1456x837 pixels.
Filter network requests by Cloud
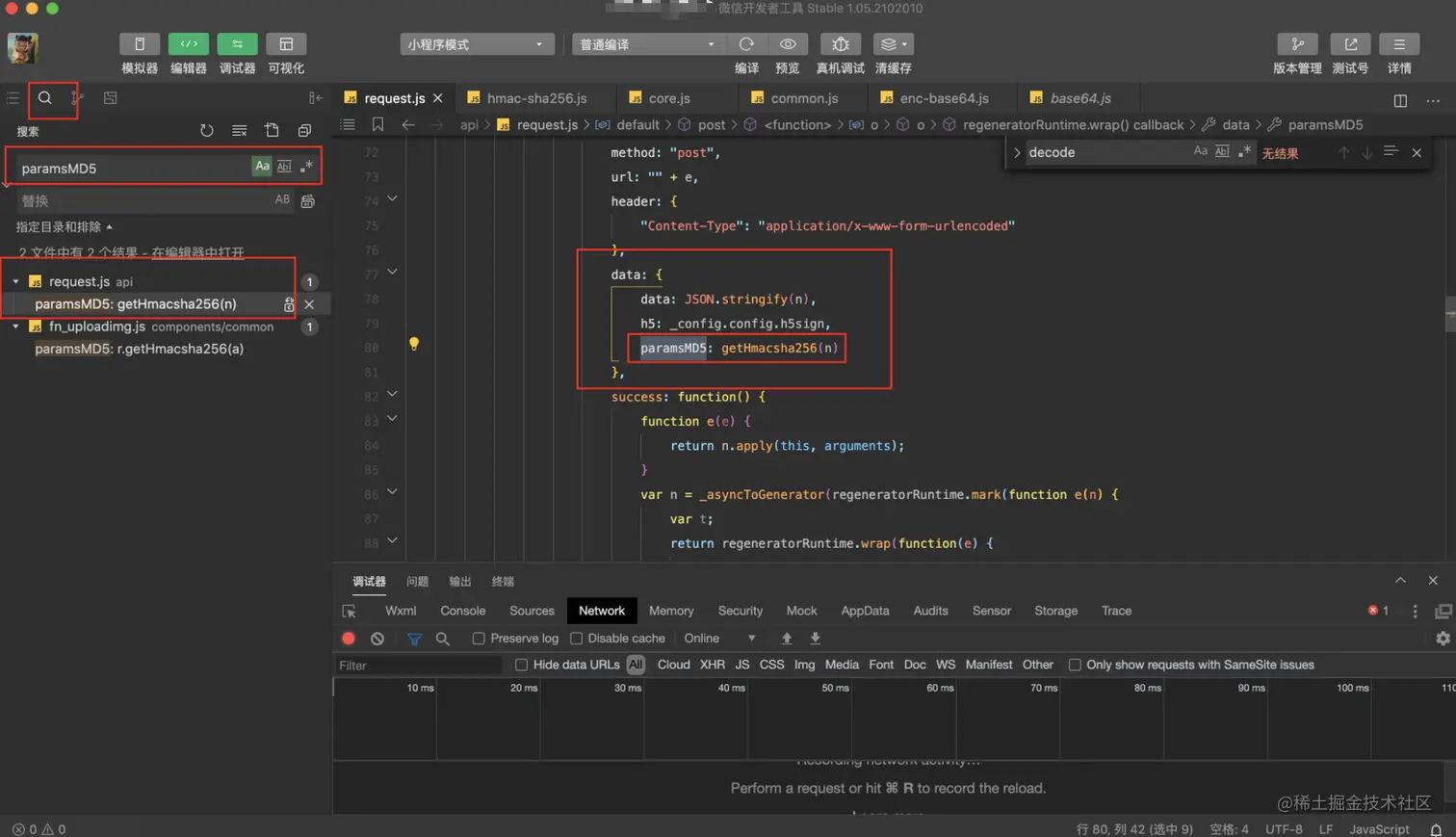coord(673,665)
